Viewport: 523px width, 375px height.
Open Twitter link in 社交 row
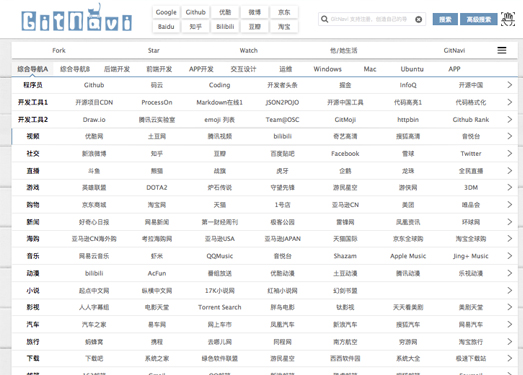coord(471,153)
